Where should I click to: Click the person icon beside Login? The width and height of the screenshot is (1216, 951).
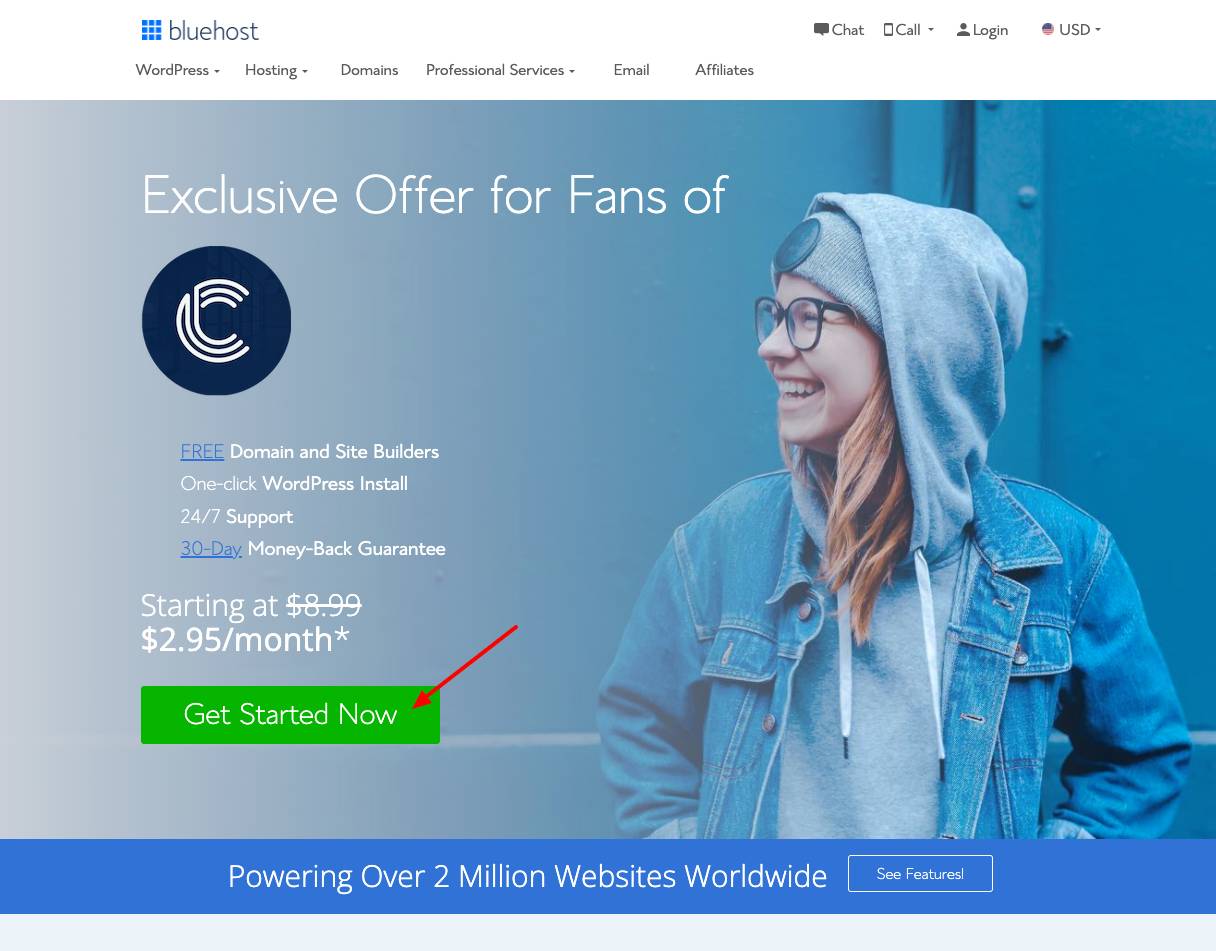click(x=963, y=30)
